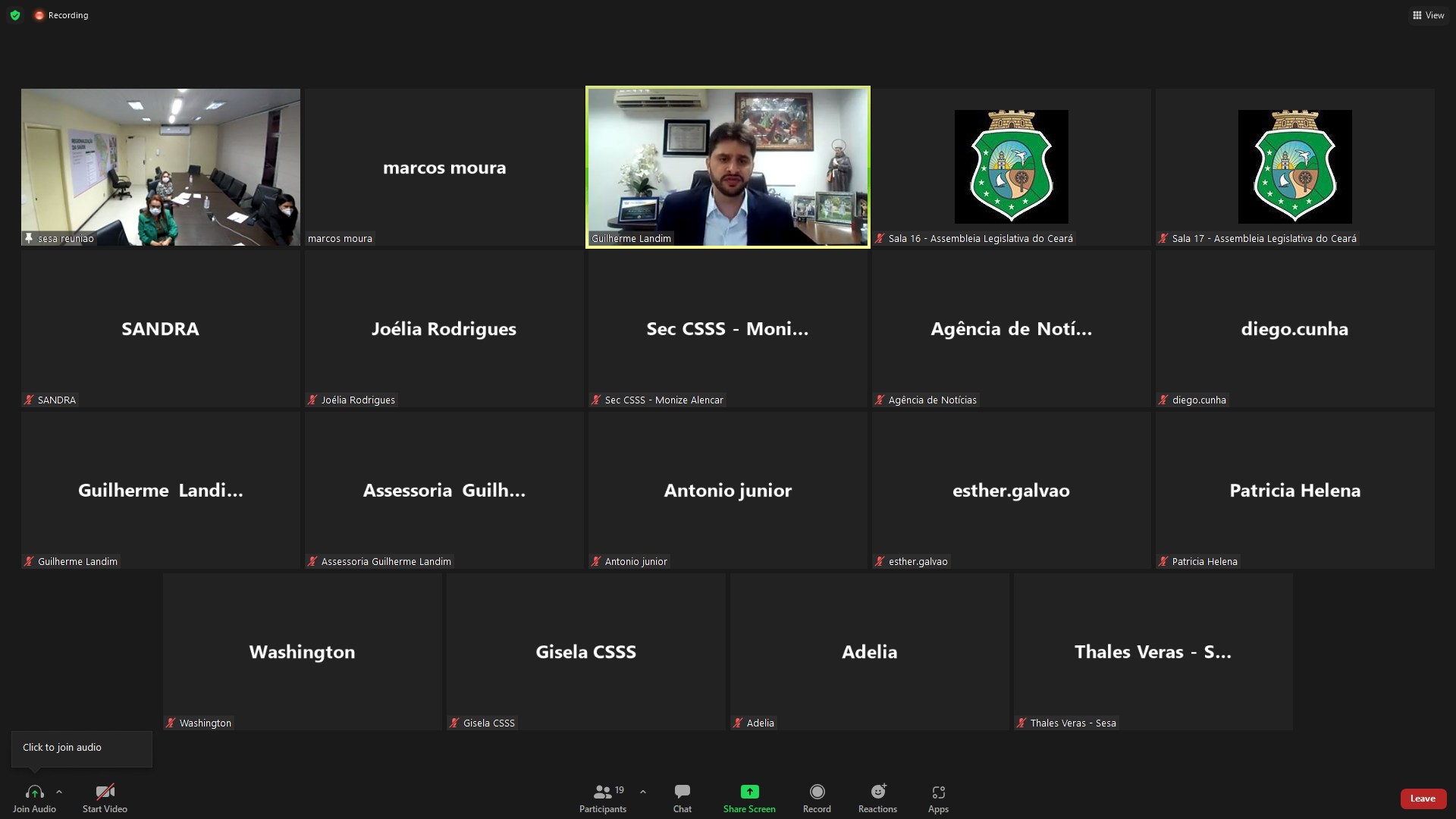Expand the Participants options caret

click(x=643, y=792)
